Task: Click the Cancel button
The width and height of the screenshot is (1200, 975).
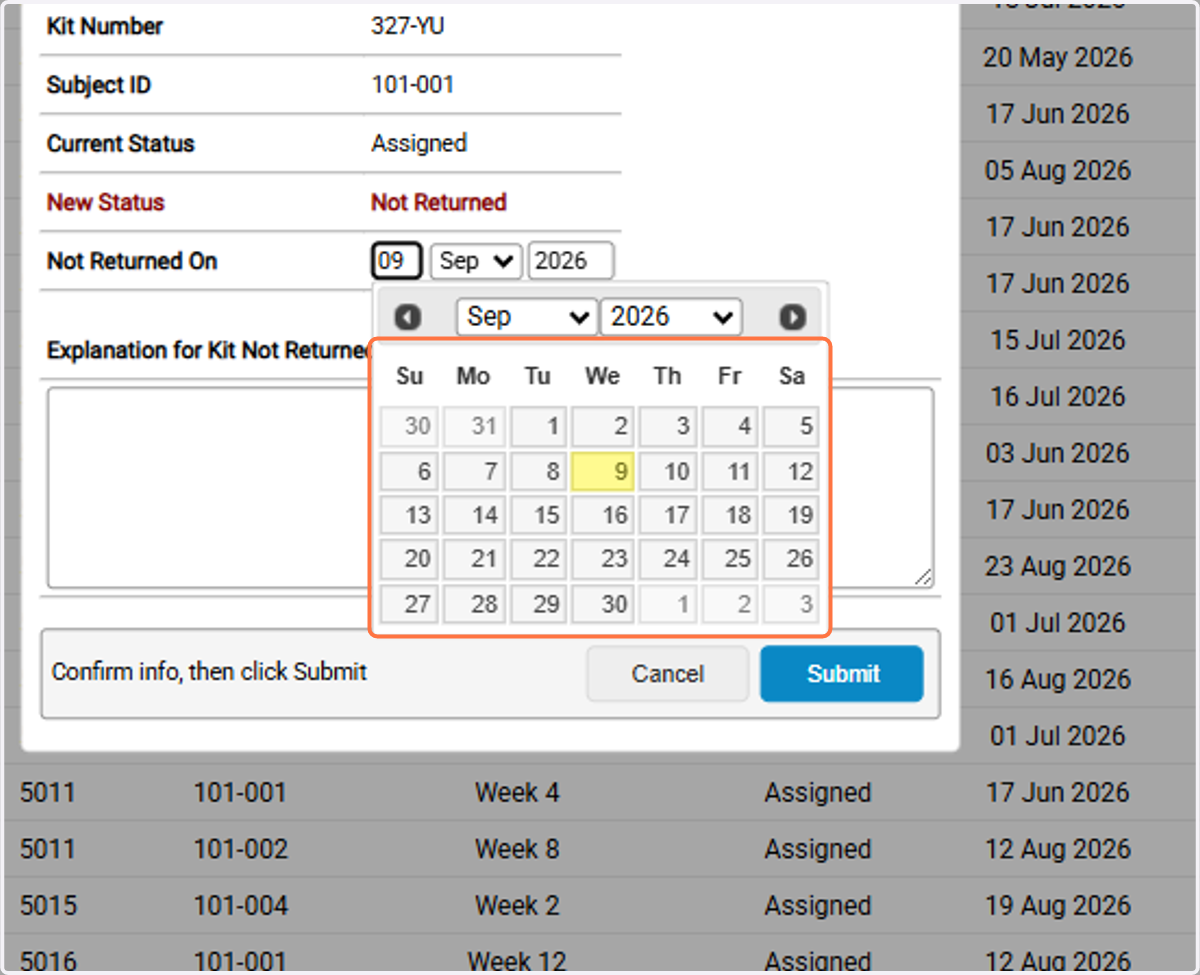Action: (667, 674)
